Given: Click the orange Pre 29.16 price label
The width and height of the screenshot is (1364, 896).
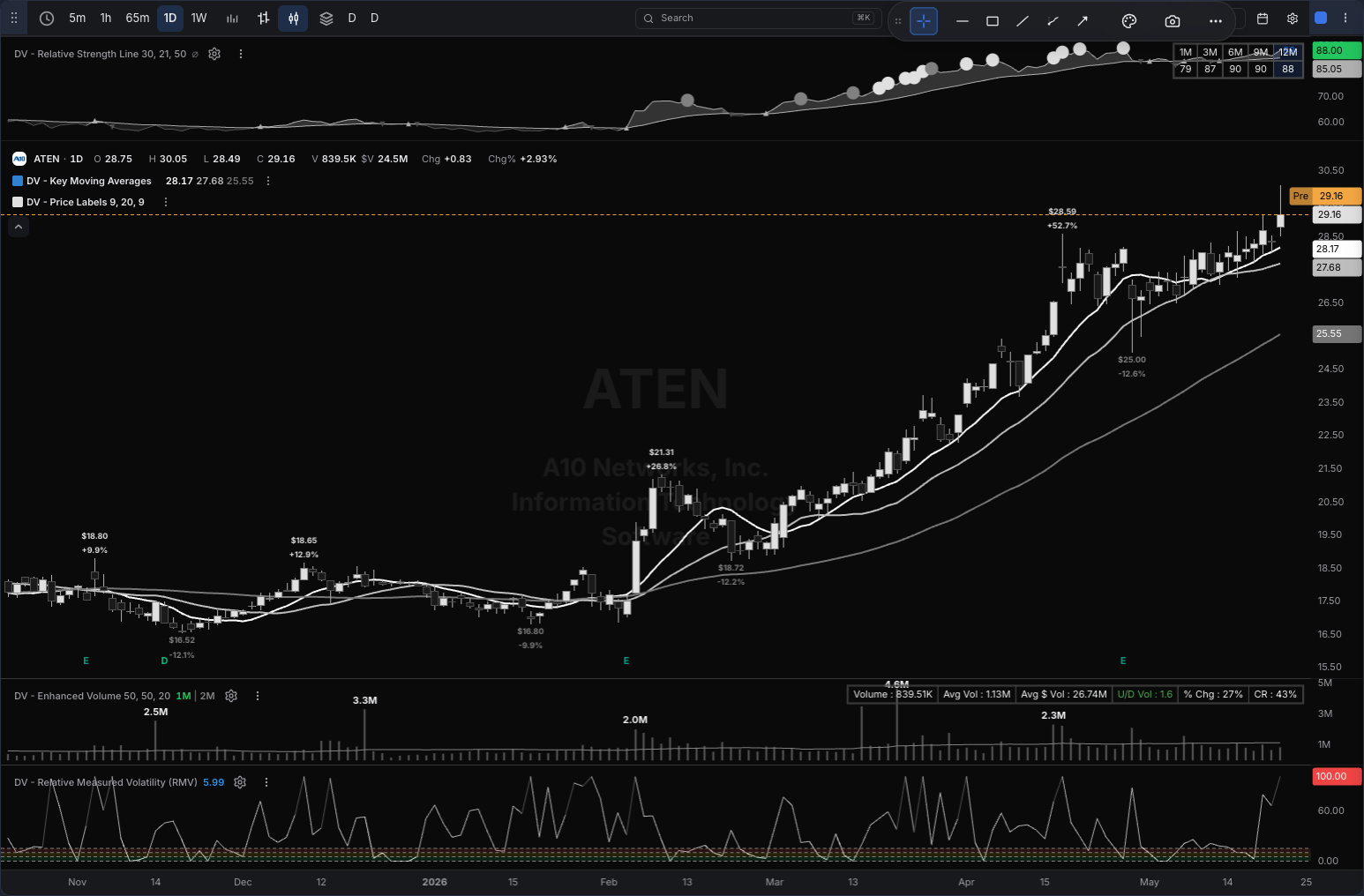Looking at the screenshot, I should pyautogui.click(x=1325, y=196).
